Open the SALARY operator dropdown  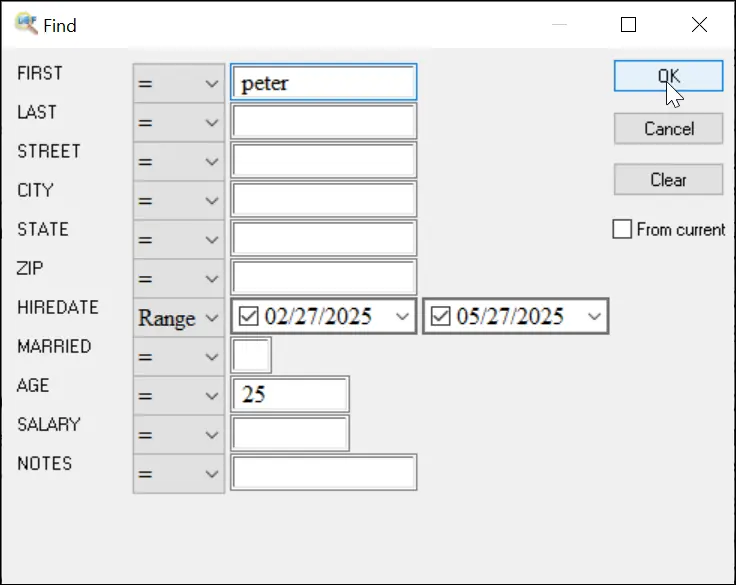point(179,434)
